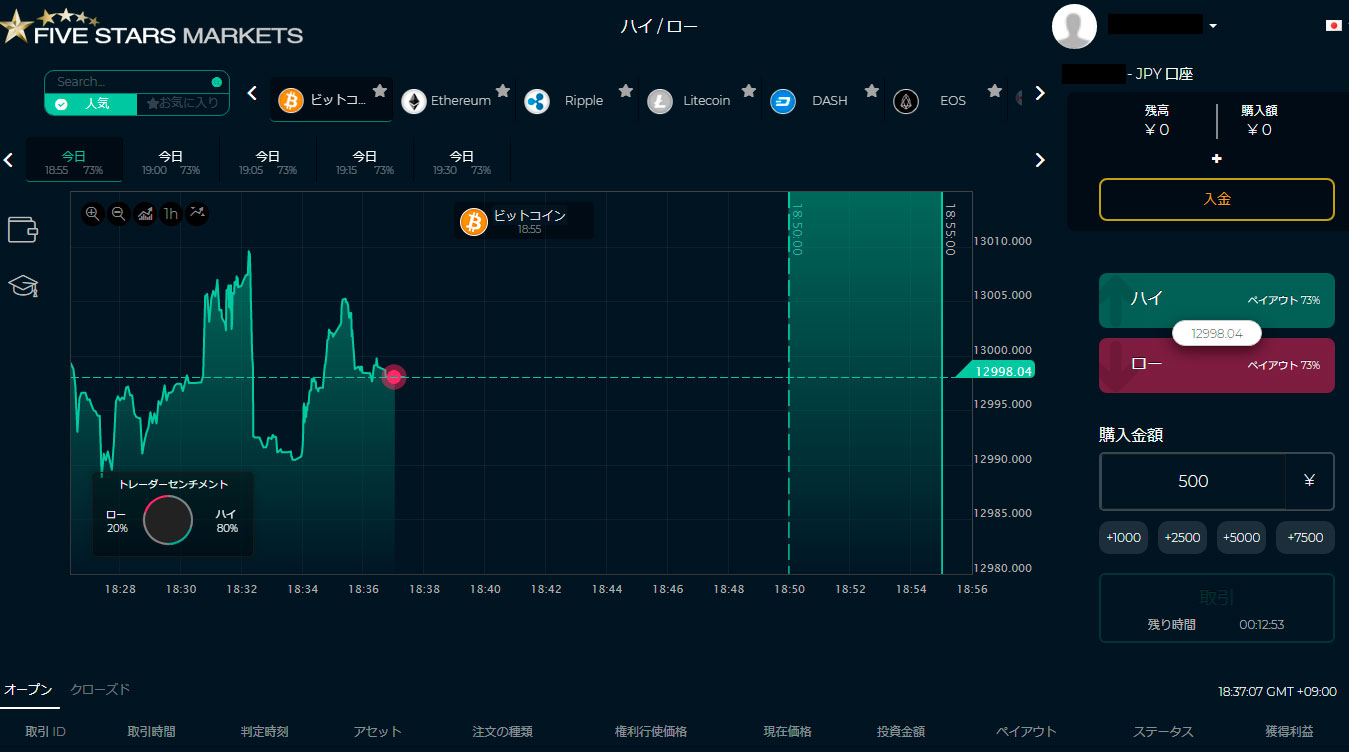Screen dimensions: 1349x752
Task: Zoom in on the chart
Action: (92, 213)
